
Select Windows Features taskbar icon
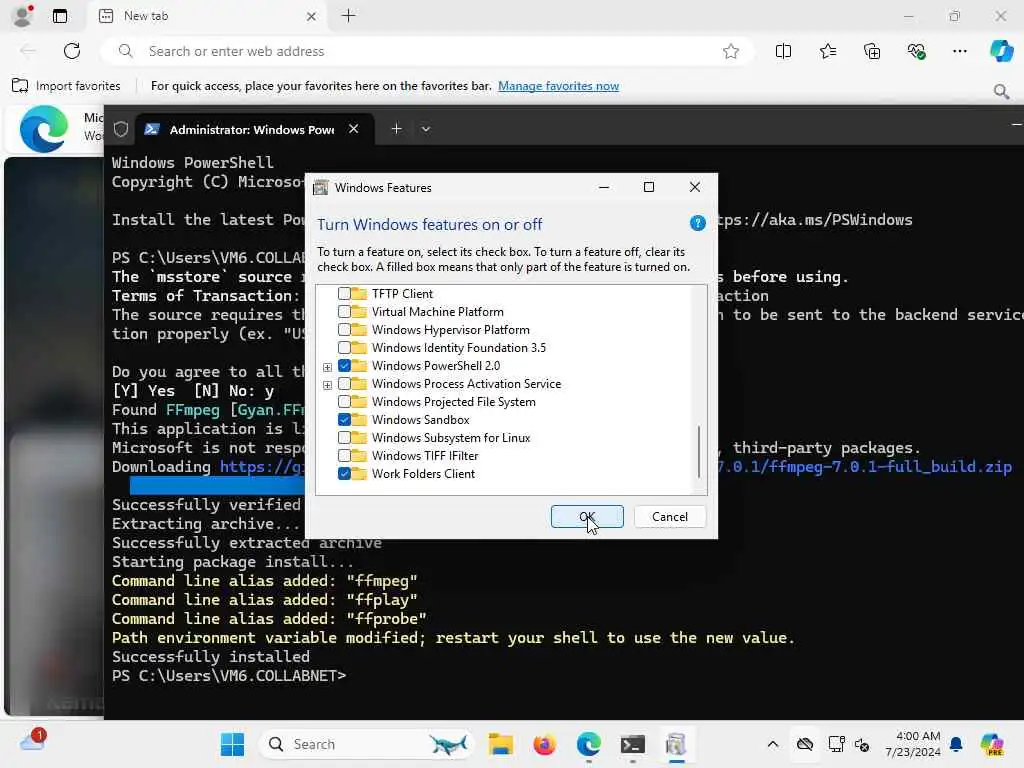(x=676, y=744)
